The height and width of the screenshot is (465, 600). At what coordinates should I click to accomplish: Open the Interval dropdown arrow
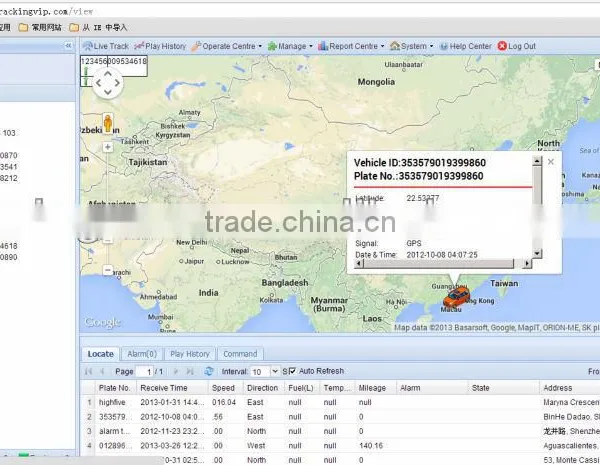[x=275, y=372]
